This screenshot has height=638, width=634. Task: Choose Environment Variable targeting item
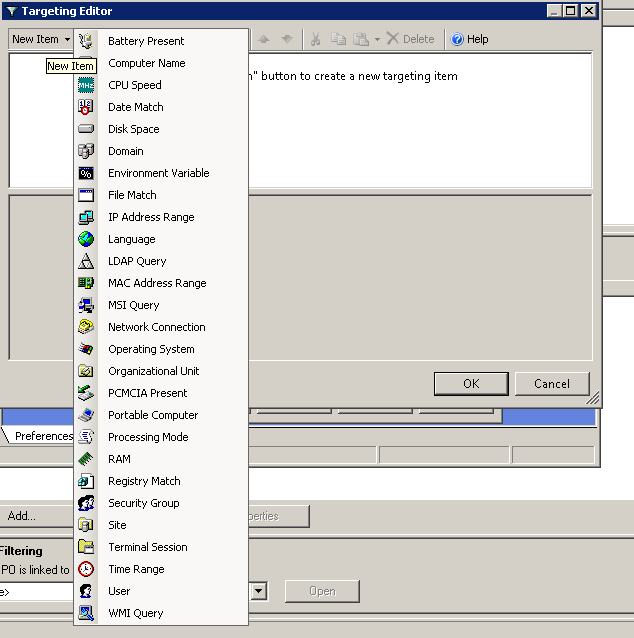coord(161,173)
